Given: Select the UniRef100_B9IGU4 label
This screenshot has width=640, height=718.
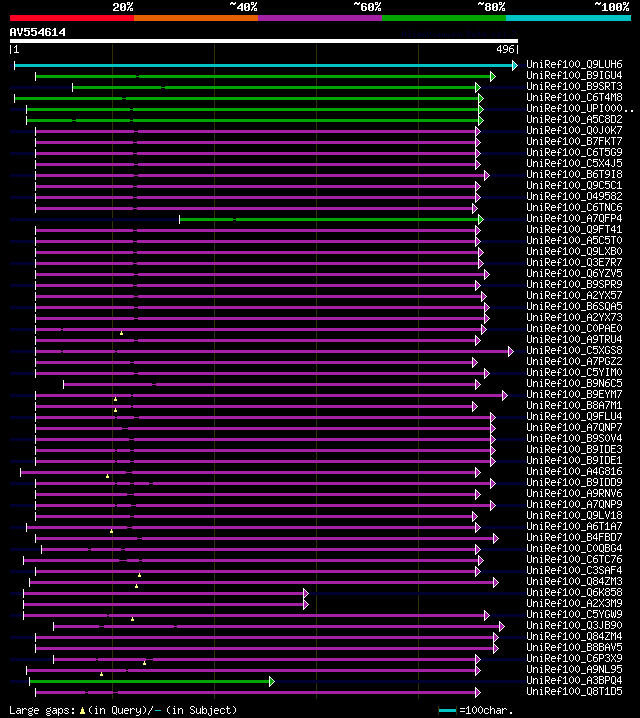Looking at the screenshot, I should point(574,75).
